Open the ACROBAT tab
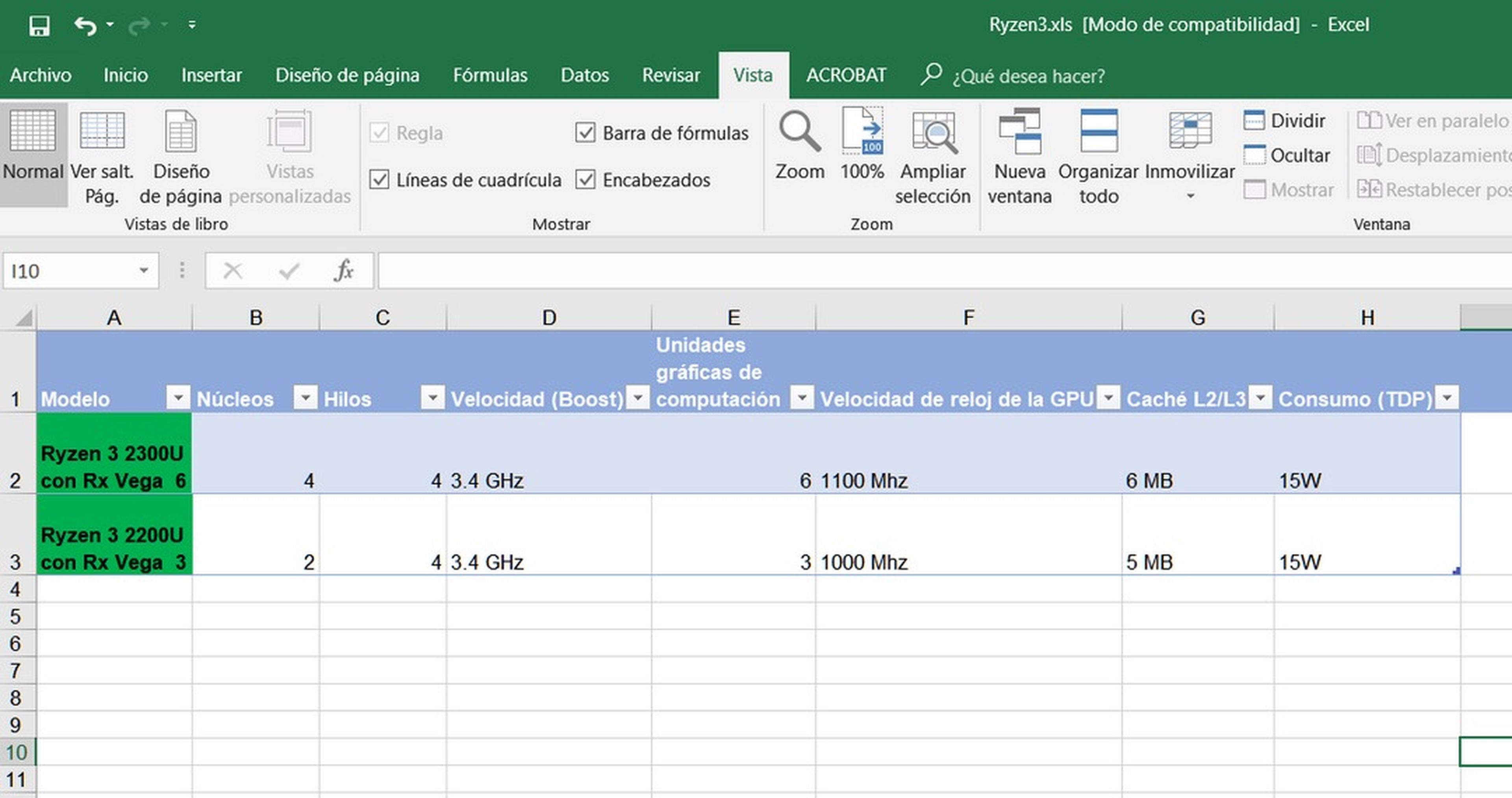This screenshot has width=1512, height=798. point(847,75)
